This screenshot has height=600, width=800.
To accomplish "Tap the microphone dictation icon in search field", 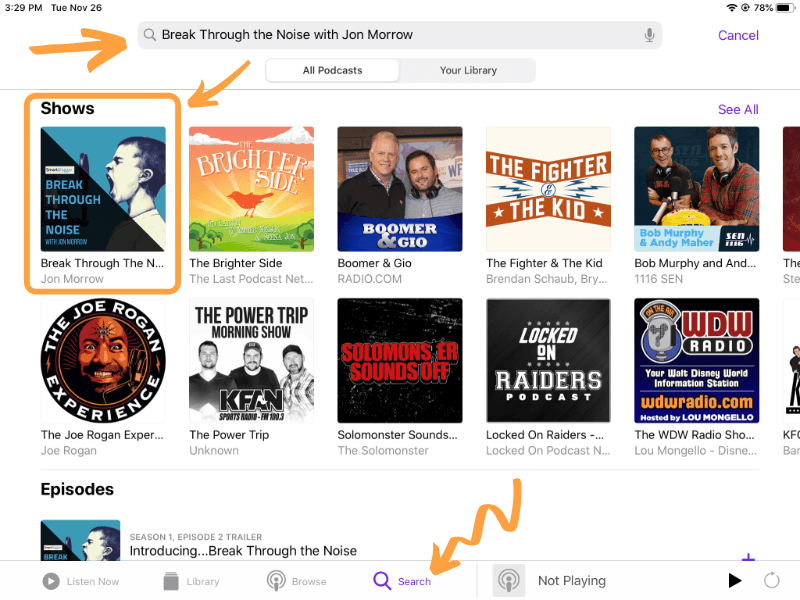I will tap(649, 35).
